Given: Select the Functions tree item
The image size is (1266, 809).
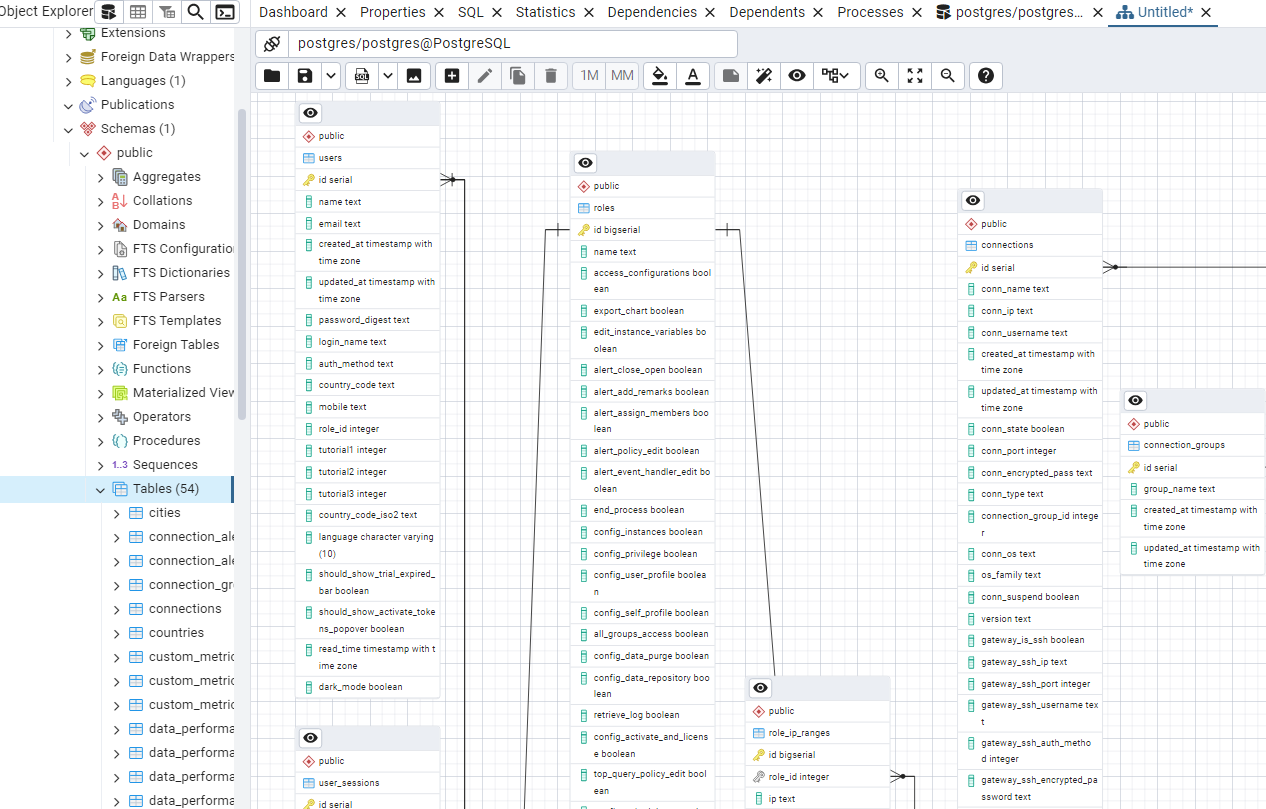Looking at the screenshot, I should tap(162, 369).
